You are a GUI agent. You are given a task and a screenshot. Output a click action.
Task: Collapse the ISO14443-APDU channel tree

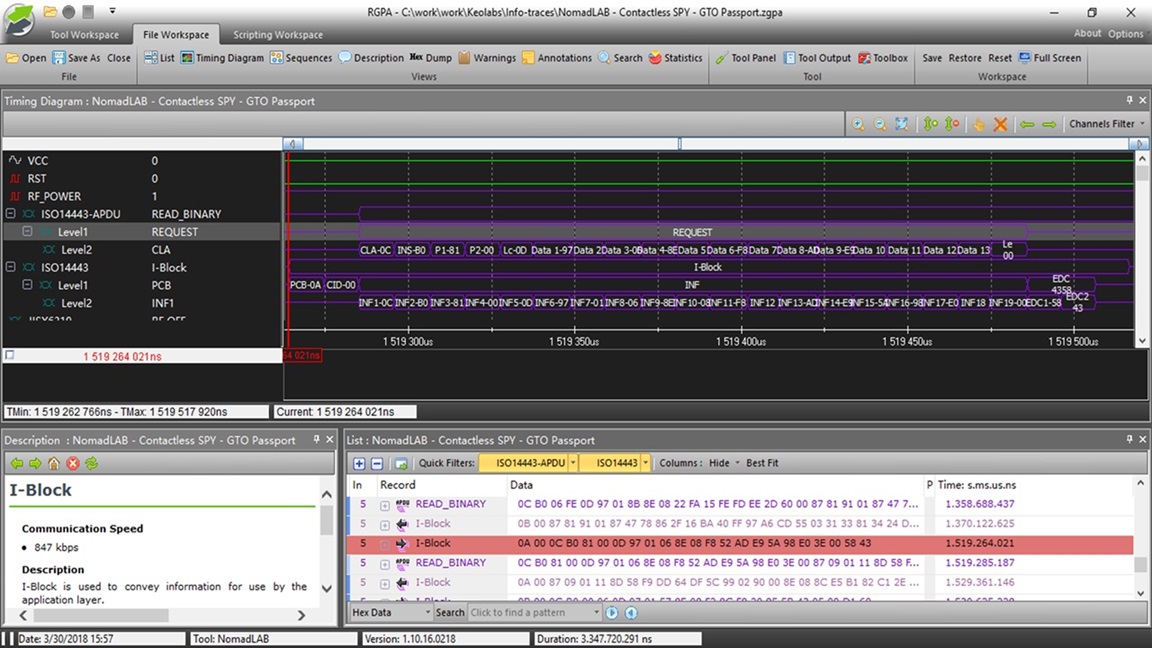click(11, 214)
